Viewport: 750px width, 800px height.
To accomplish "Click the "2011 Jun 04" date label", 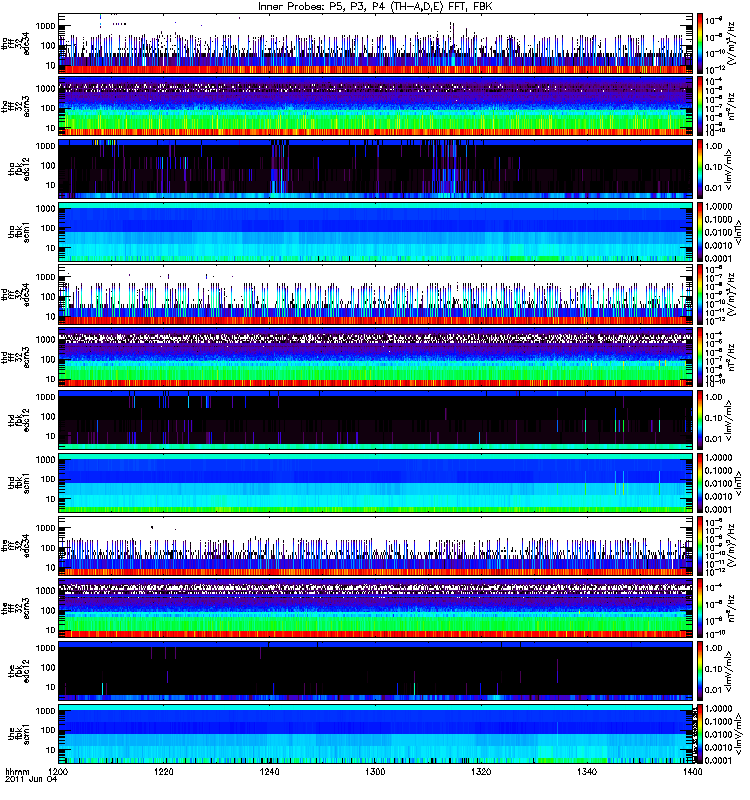I will (x=31, y=779).
